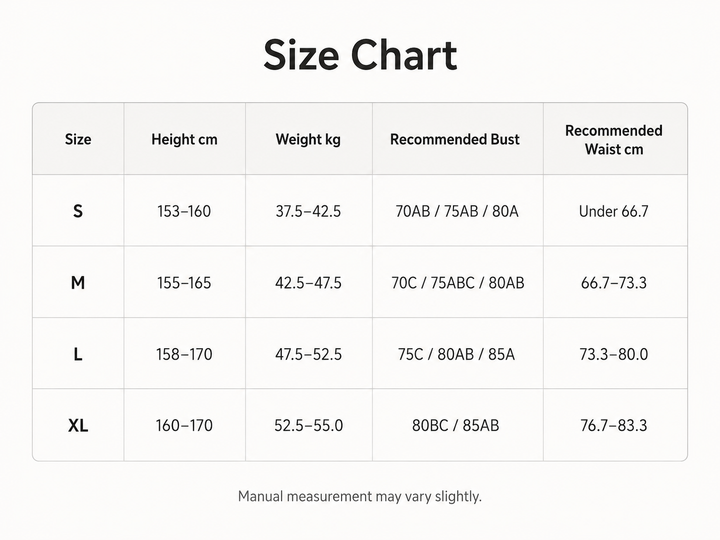This screenshot has height=540, width=720.
Task: Click the 70AB / 75AB / 80A cell
Action: point(457,211)
